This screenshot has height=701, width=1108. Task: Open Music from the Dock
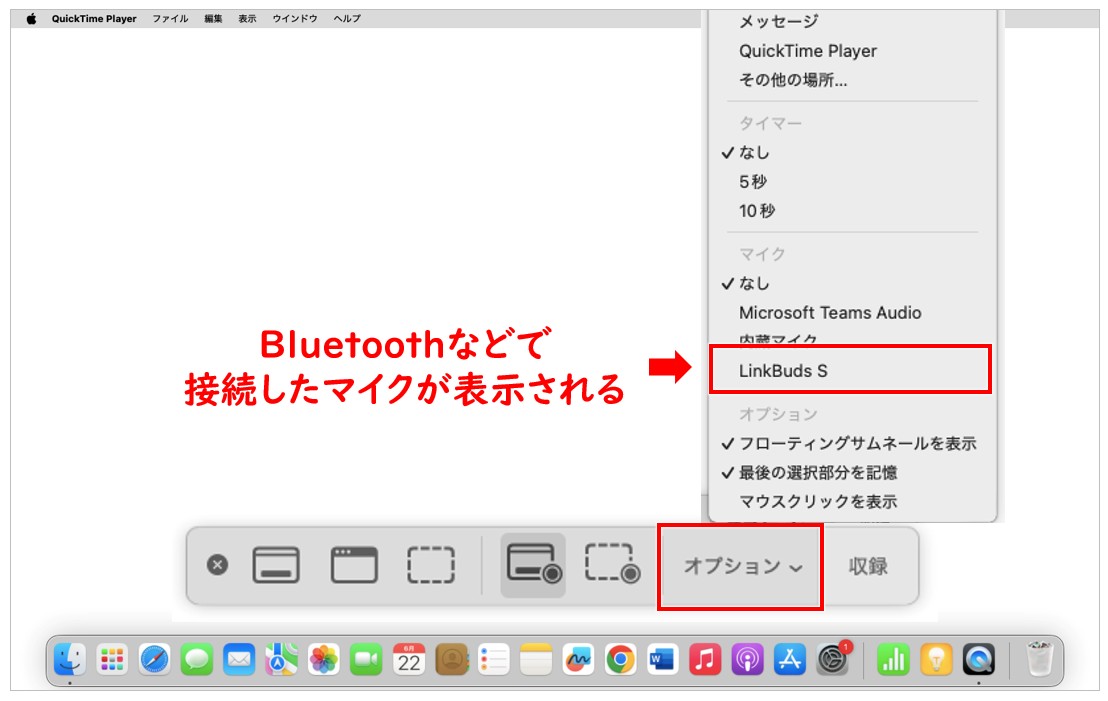coord(705,660)
